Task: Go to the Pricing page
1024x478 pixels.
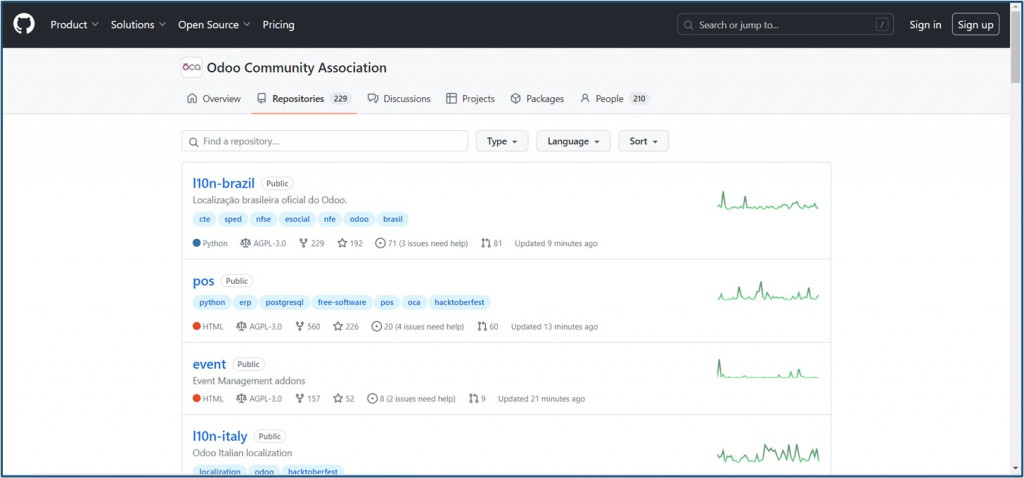Action: click(x=278, y=25)
